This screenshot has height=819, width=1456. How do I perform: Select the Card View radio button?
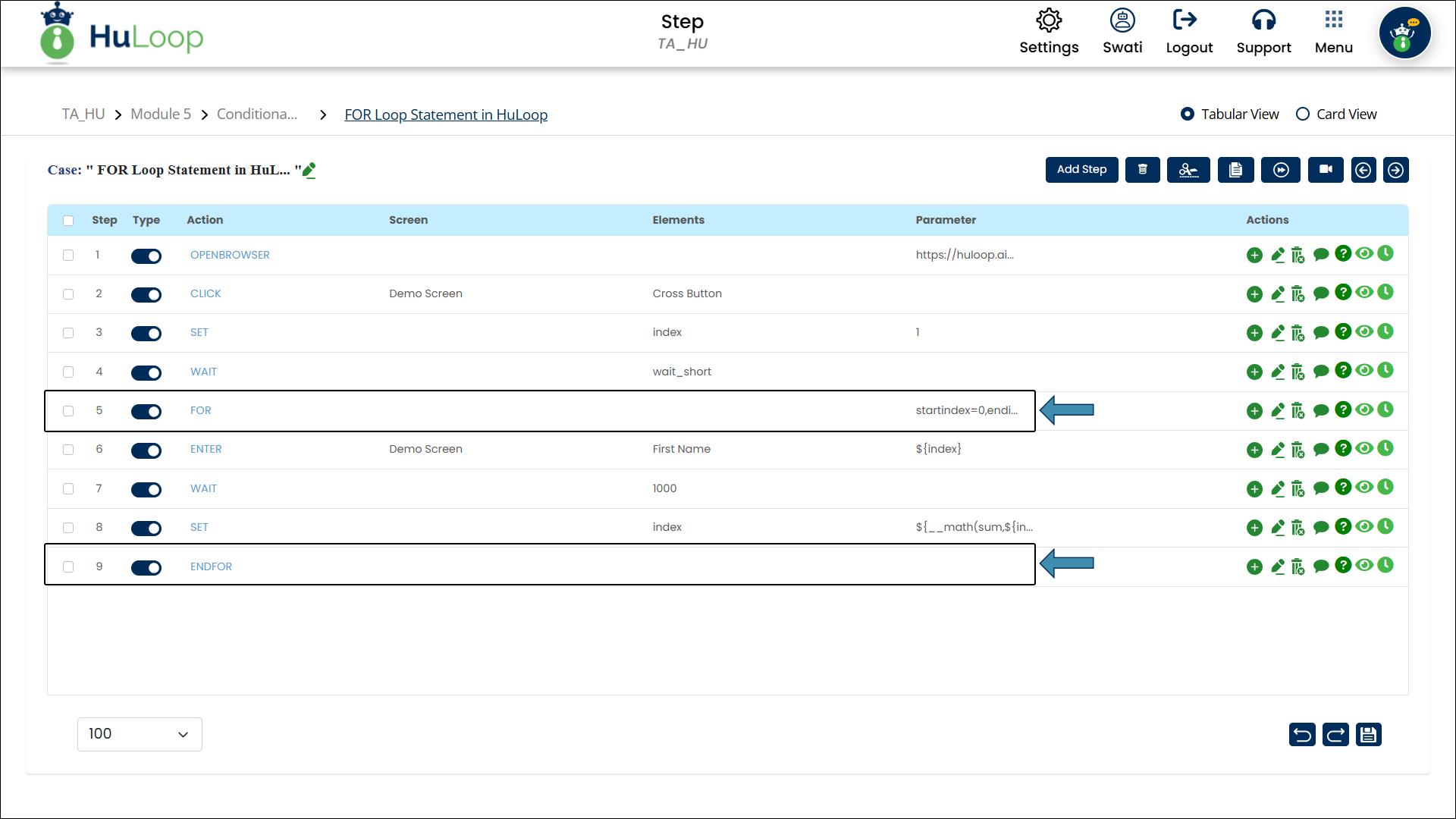(x=1303, y=115)
